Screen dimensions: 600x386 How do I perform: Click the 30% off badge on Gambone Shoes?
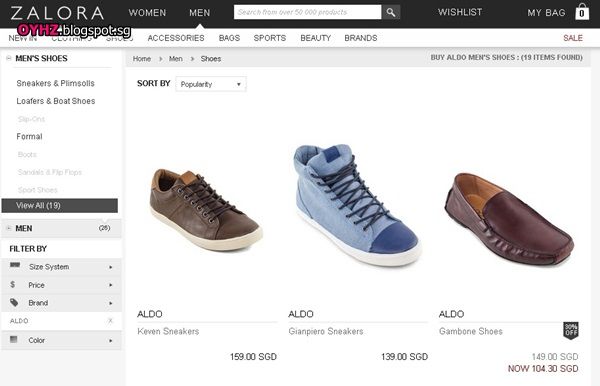pos(571,330)
